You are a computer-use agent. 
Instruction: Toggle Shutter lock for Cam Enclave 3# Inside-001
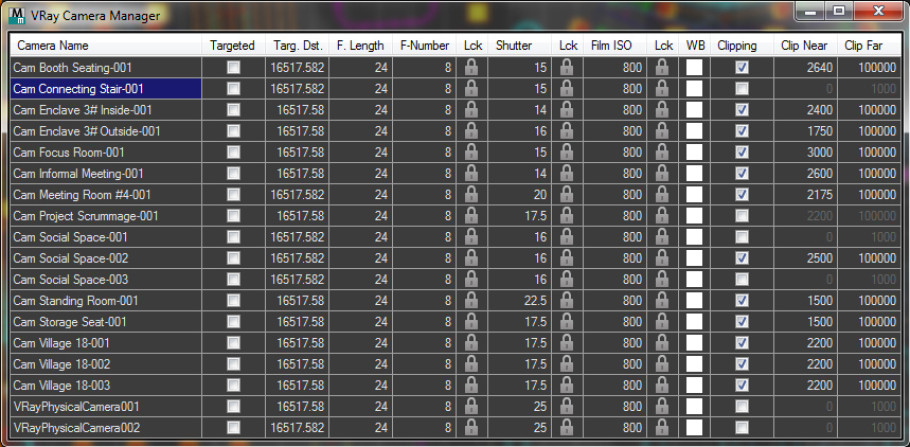point(567,110)
